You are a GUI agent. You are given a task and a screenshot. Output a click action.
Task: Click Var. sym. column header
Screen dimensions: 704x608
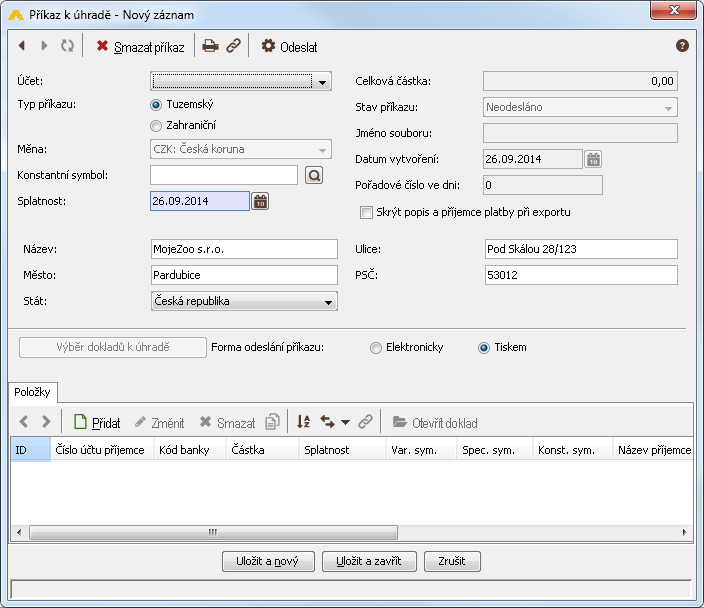pyautogui.click(x=421, y=450)
